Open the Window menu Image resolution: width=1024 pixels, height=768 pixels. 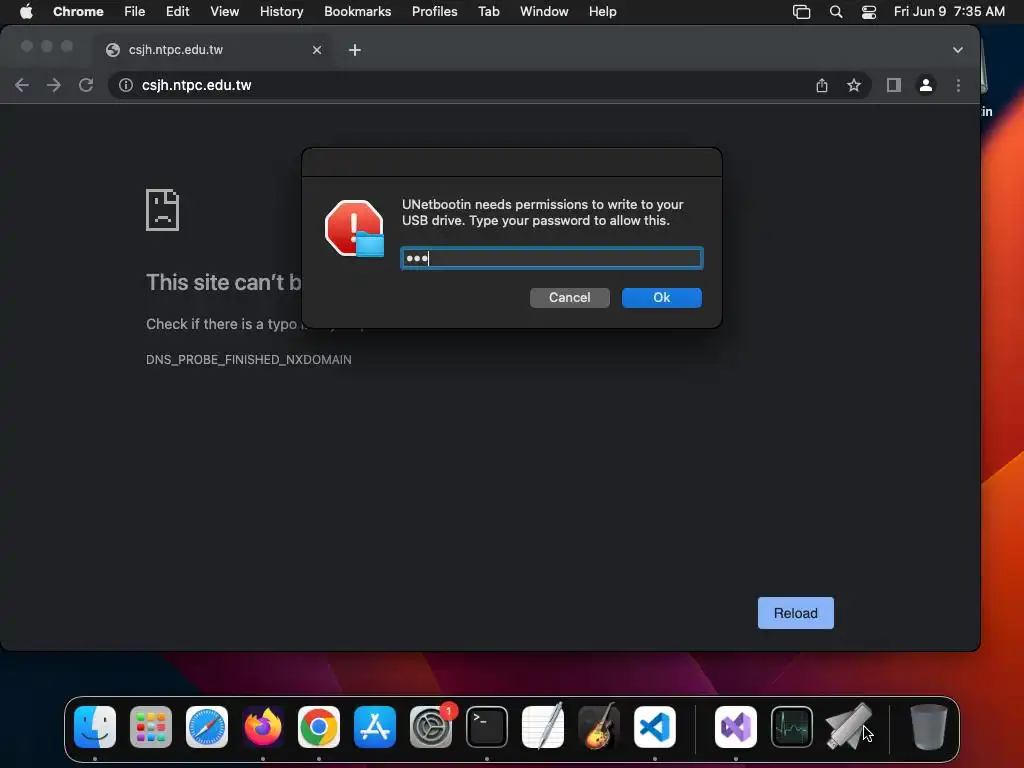544,11
